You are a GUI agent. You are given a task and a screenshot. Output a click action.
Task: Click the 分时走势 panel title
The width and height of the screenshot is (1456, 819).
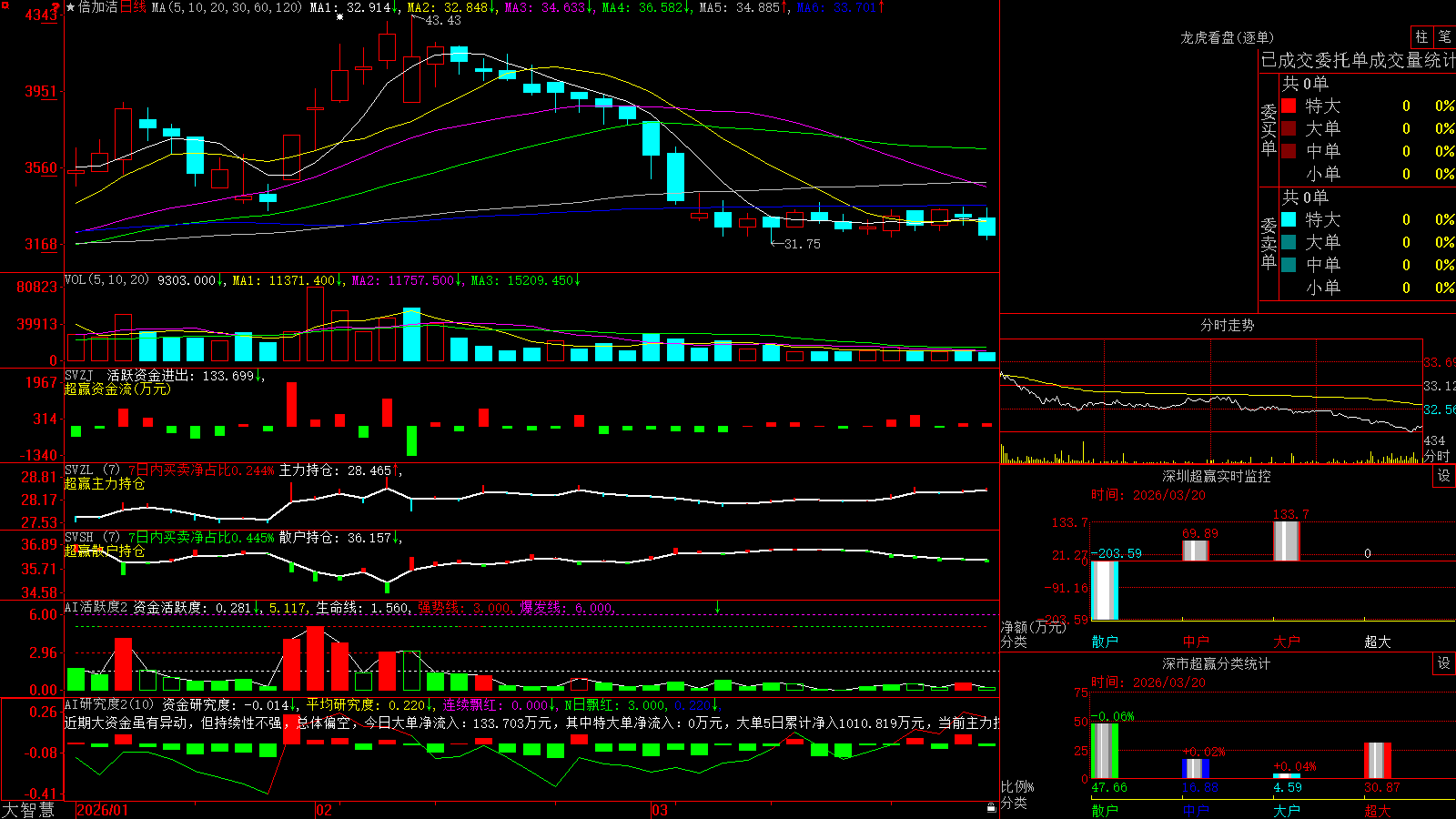tap(1228, 325)
